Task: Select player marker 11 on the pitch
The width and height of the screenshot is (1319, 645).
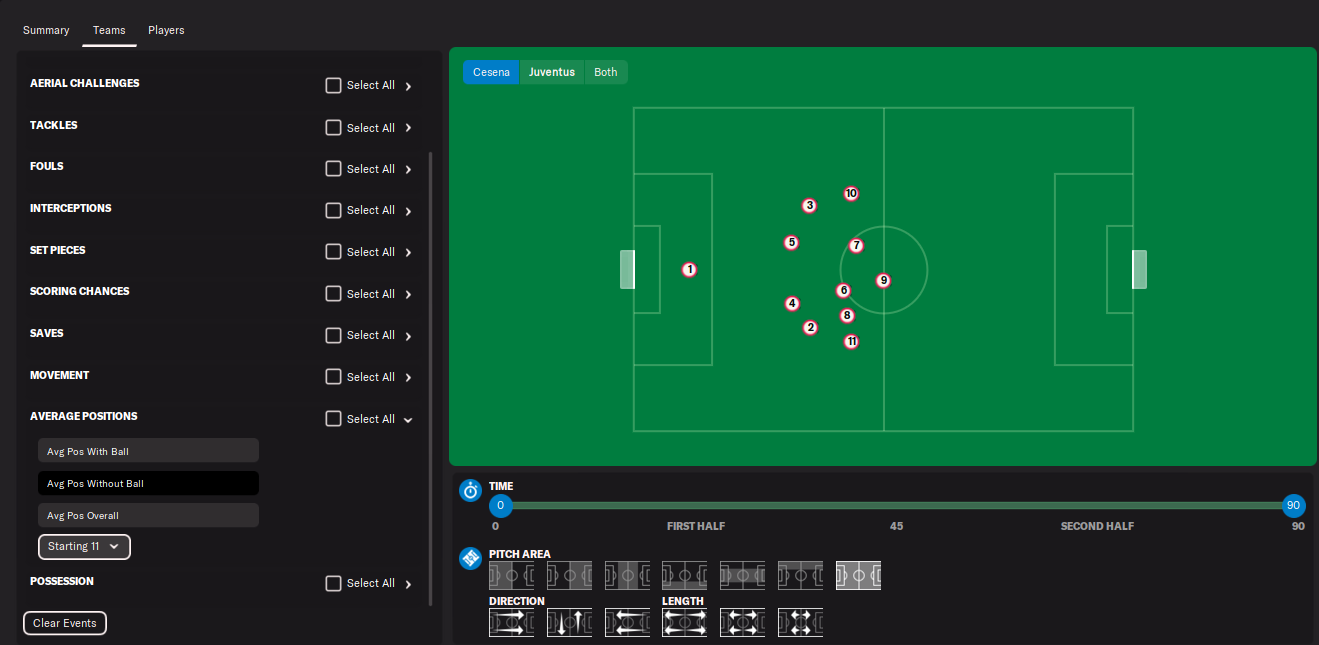Action: 851,342
